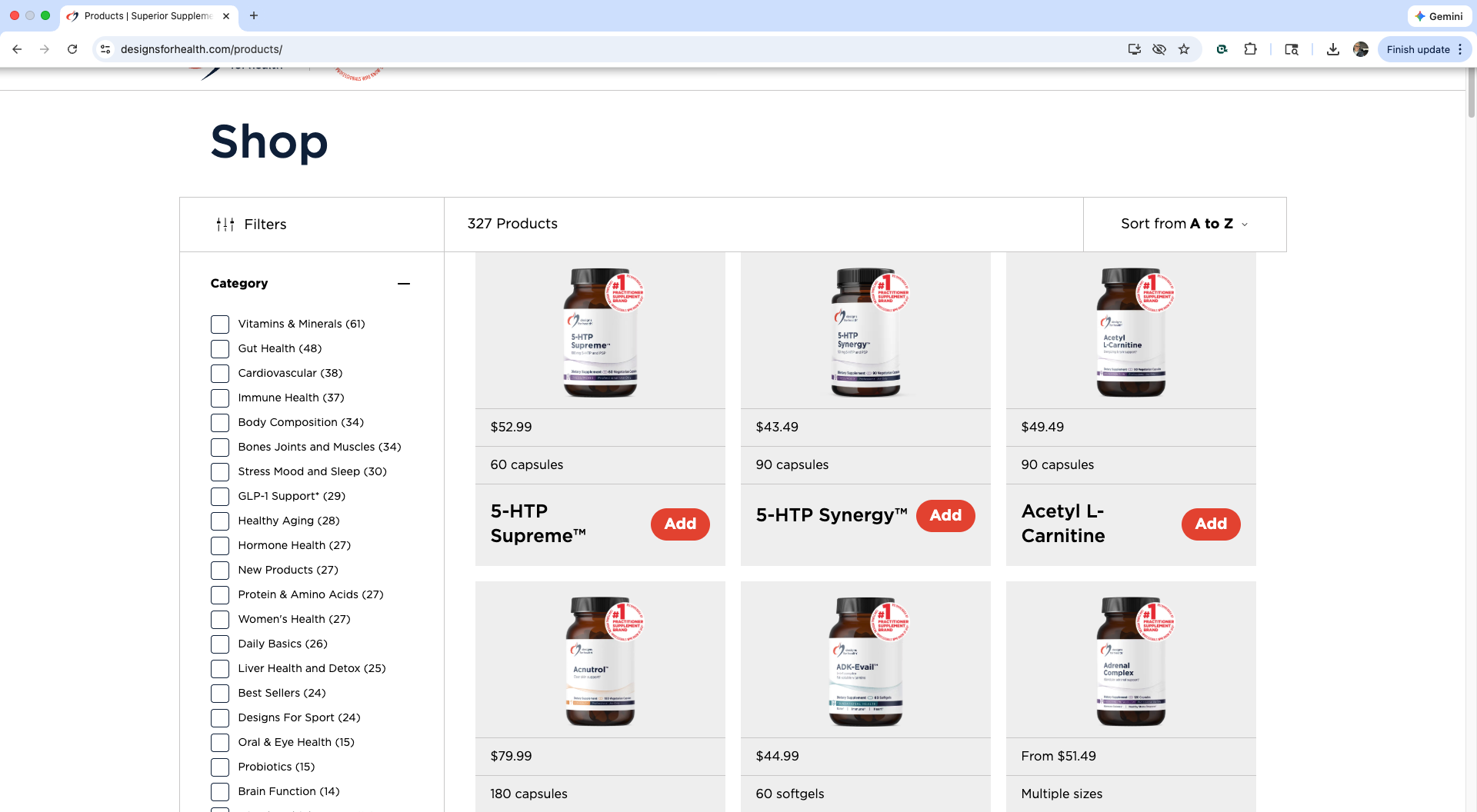Screen dimensions: 1477x812
Task: Check the Protein & Amino Acids filter
Action: 220,595
